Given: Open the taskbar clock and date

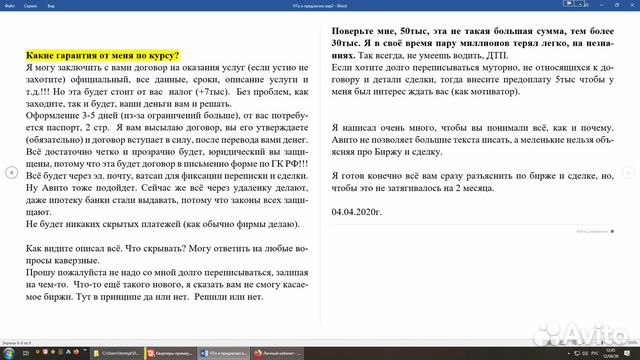Looking at the screenshot, I should (x=611, y=353).
